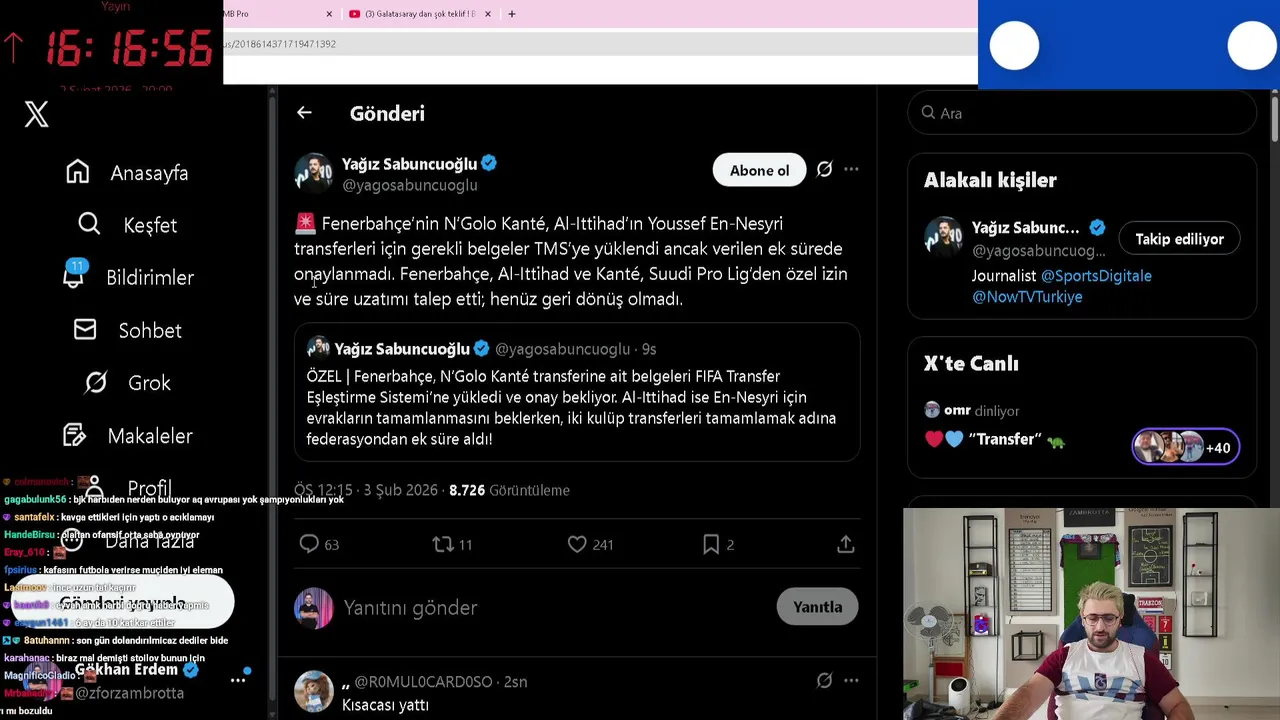
Task: Click the X'te Canlı heading
Action: click(x=971, y=363)
